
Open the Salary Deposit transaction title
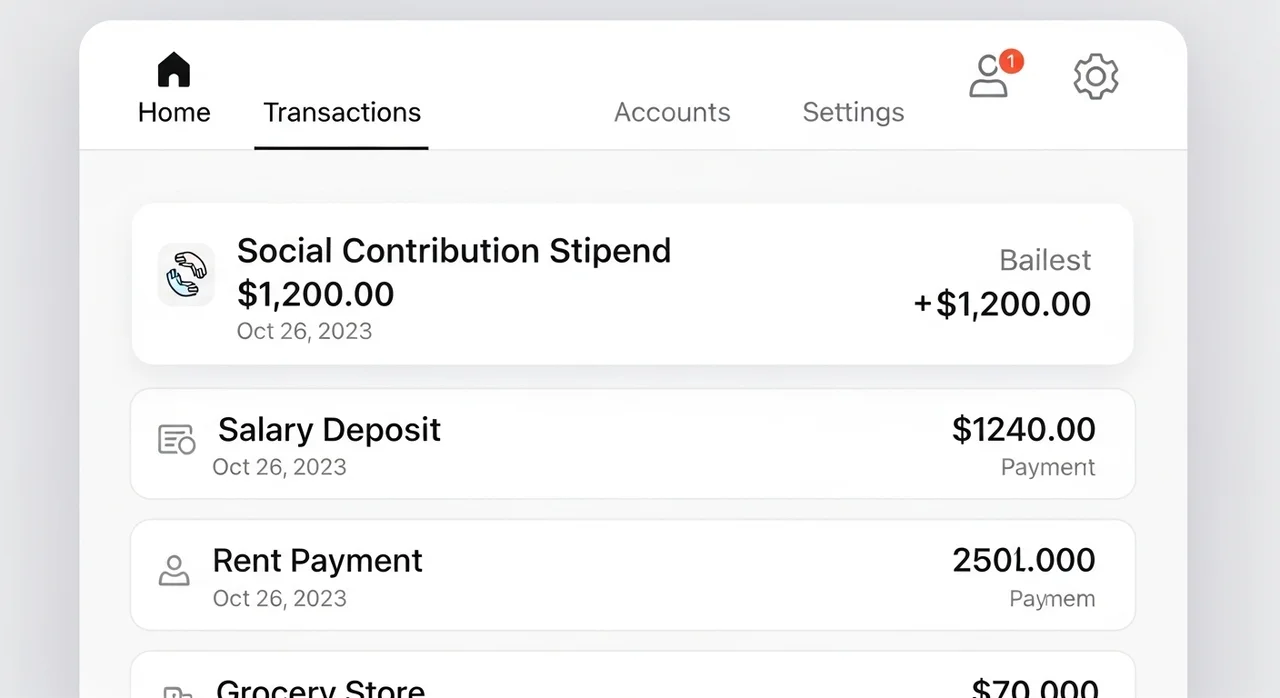329,430
